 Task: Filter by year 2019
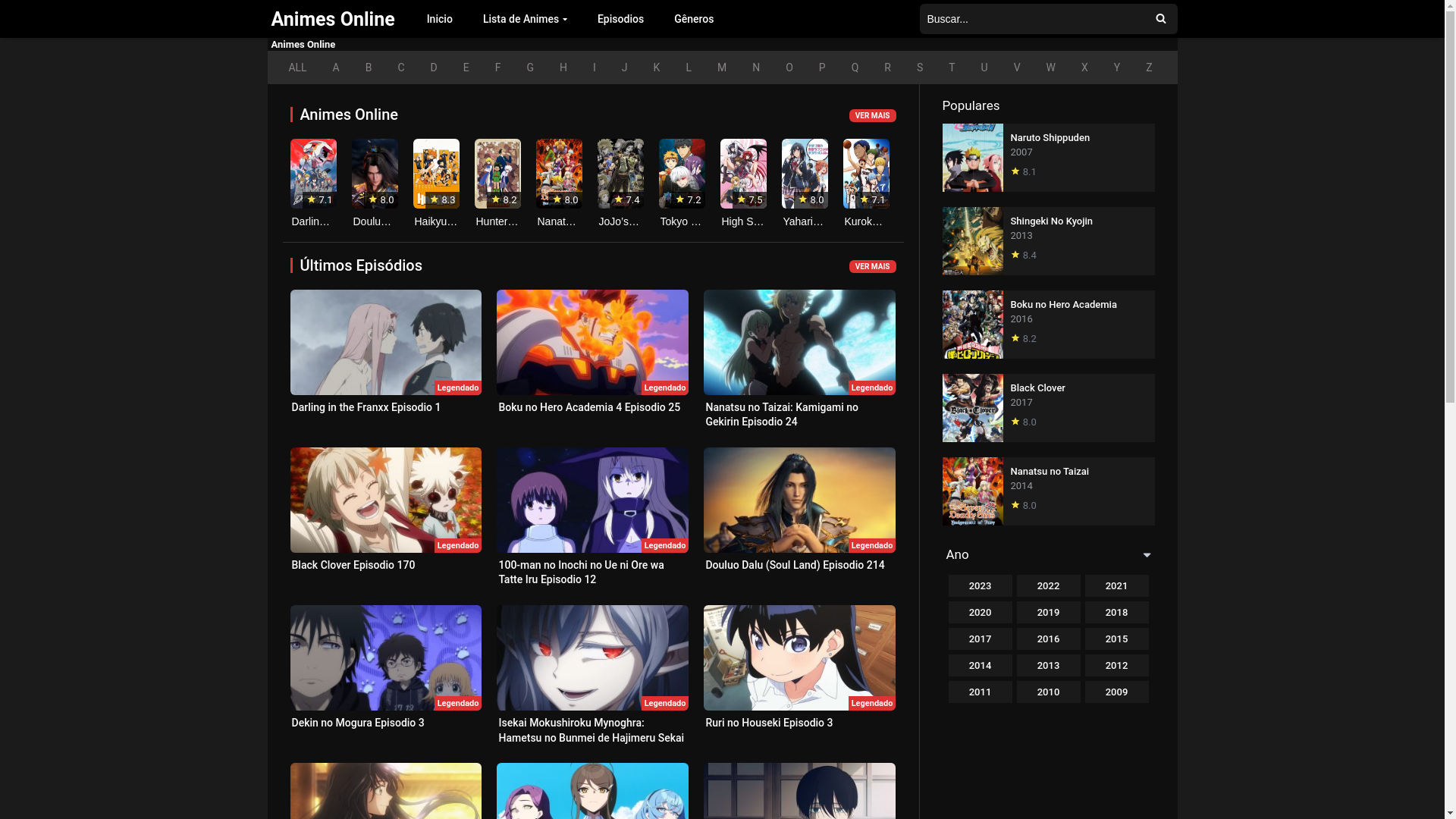point(1048,613)
